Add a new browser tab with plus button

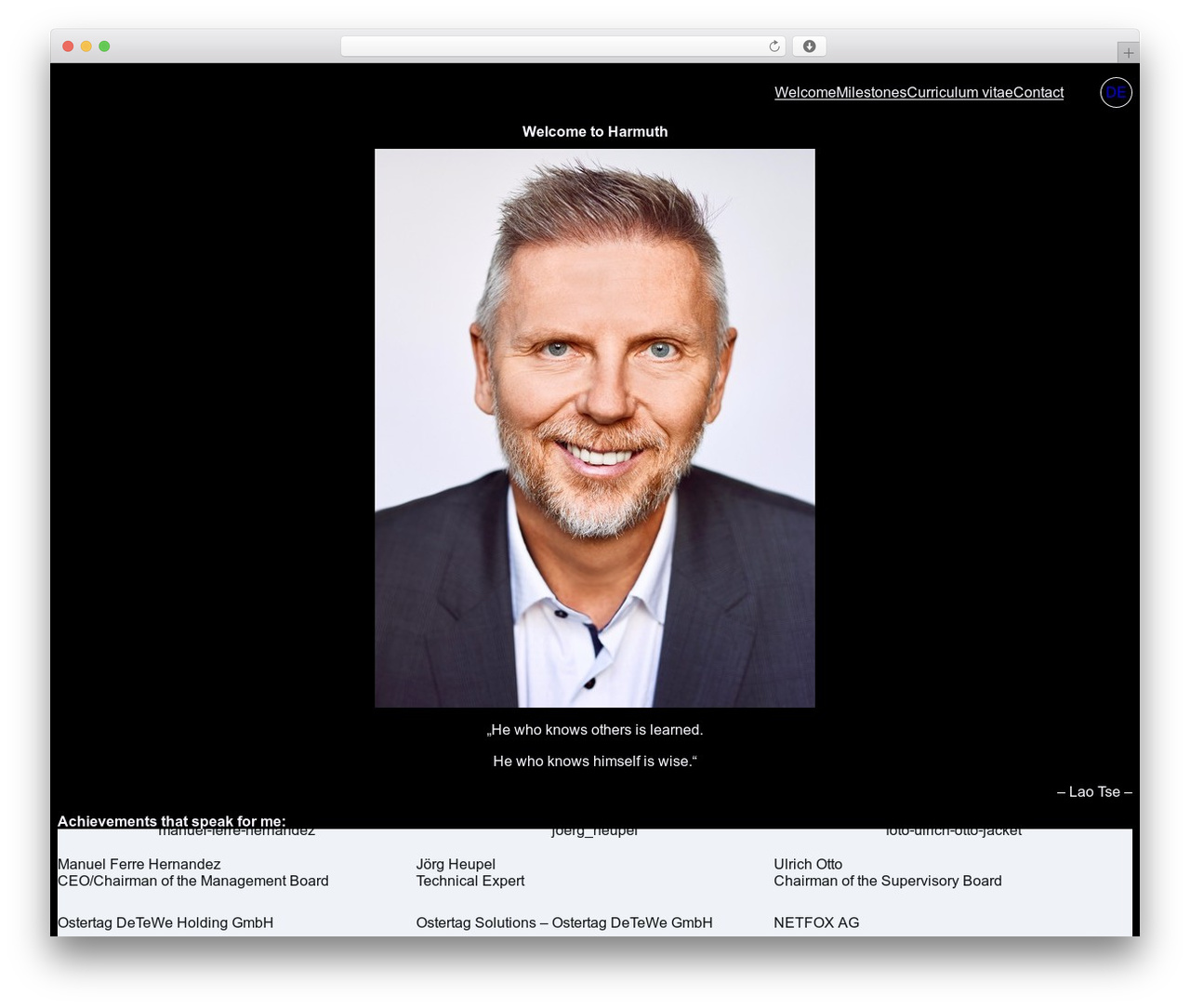[1128, 53]
